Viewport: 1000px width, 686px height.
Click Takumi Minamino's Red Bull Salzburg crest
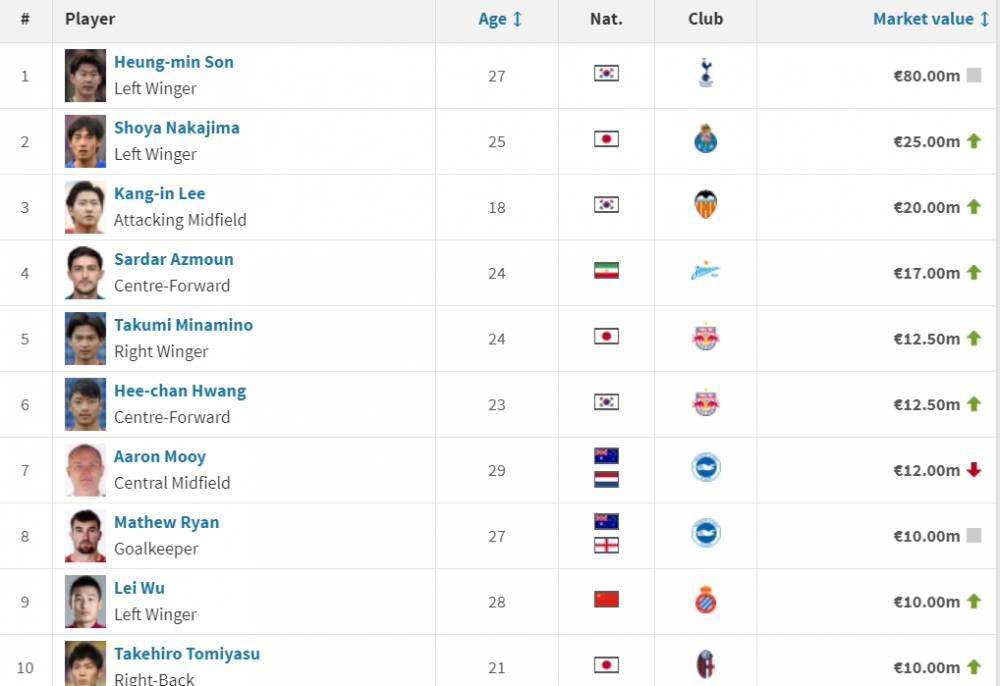click(x=705, y=336)
